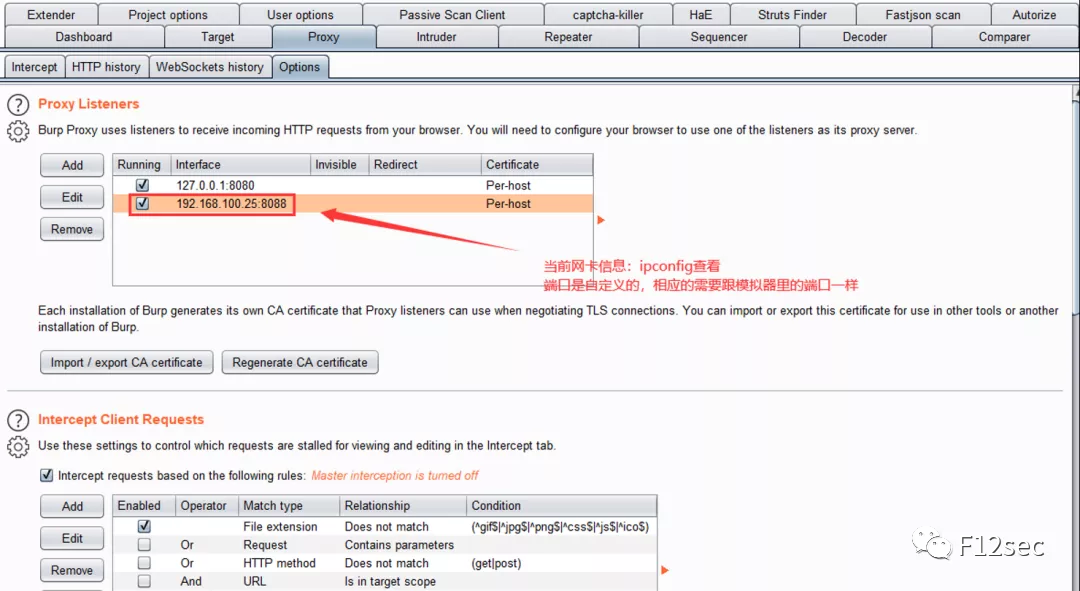Toggle running checkbox for 127.0.0.1:8080
This screenshot has height=591, width=1080.
coord(143,185)
